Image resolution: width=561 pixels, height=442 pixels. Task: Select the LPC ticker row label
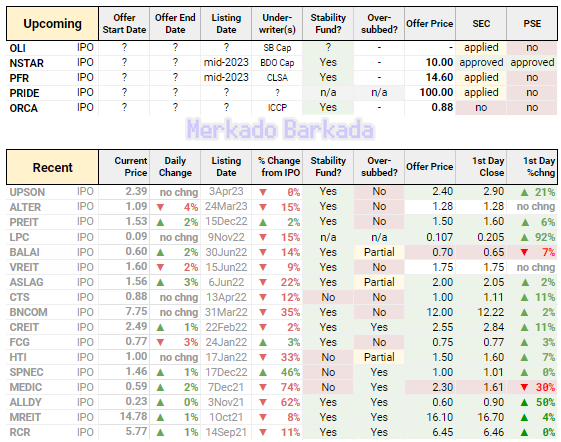pyautogui.click(x=19, y=237)
